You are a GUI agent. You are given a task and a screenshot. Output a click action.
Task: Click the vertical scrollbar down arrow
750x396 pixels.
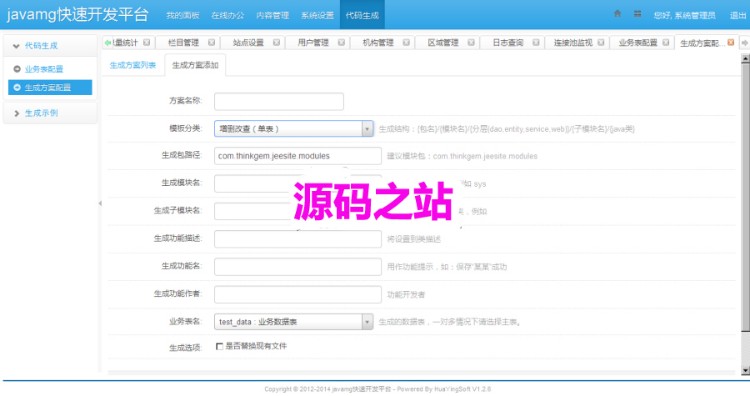point(745,371)
